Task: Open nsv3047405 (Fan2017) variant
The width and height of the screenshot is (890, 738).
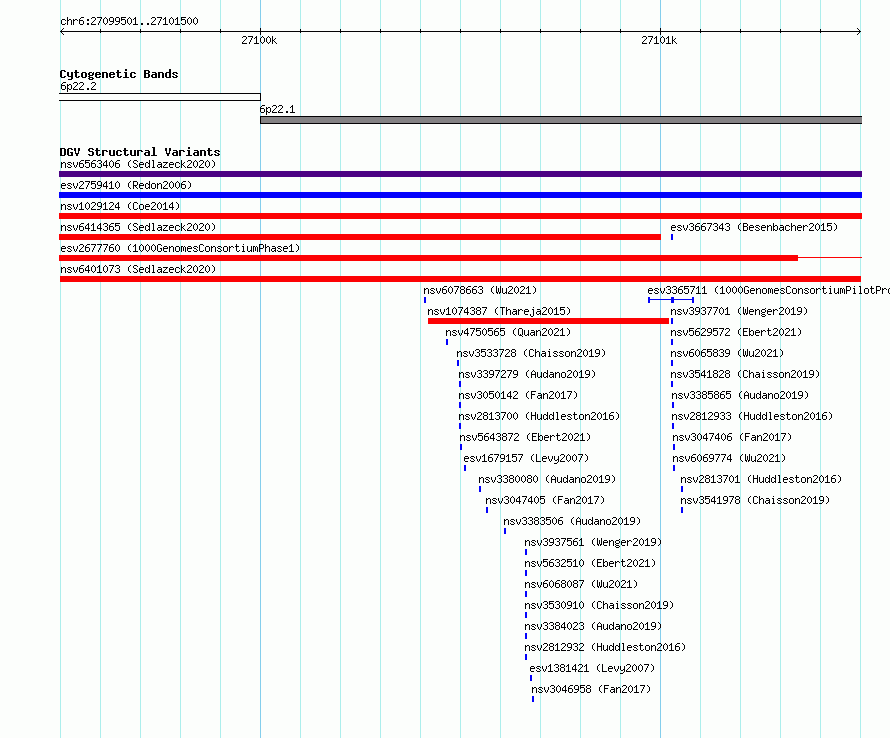Action: [545, 500]
